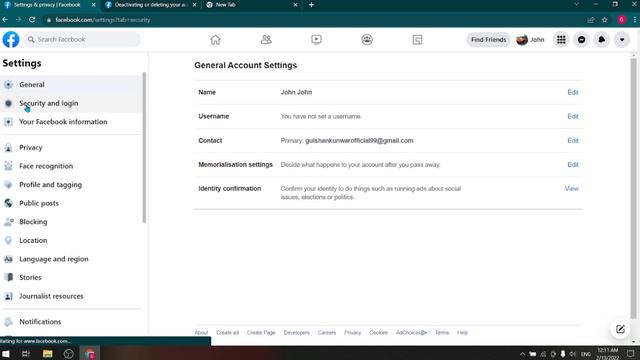Screen dimensions: 640x360
Task: Click the browser address bar URL
Action: [x=103, y=20]
